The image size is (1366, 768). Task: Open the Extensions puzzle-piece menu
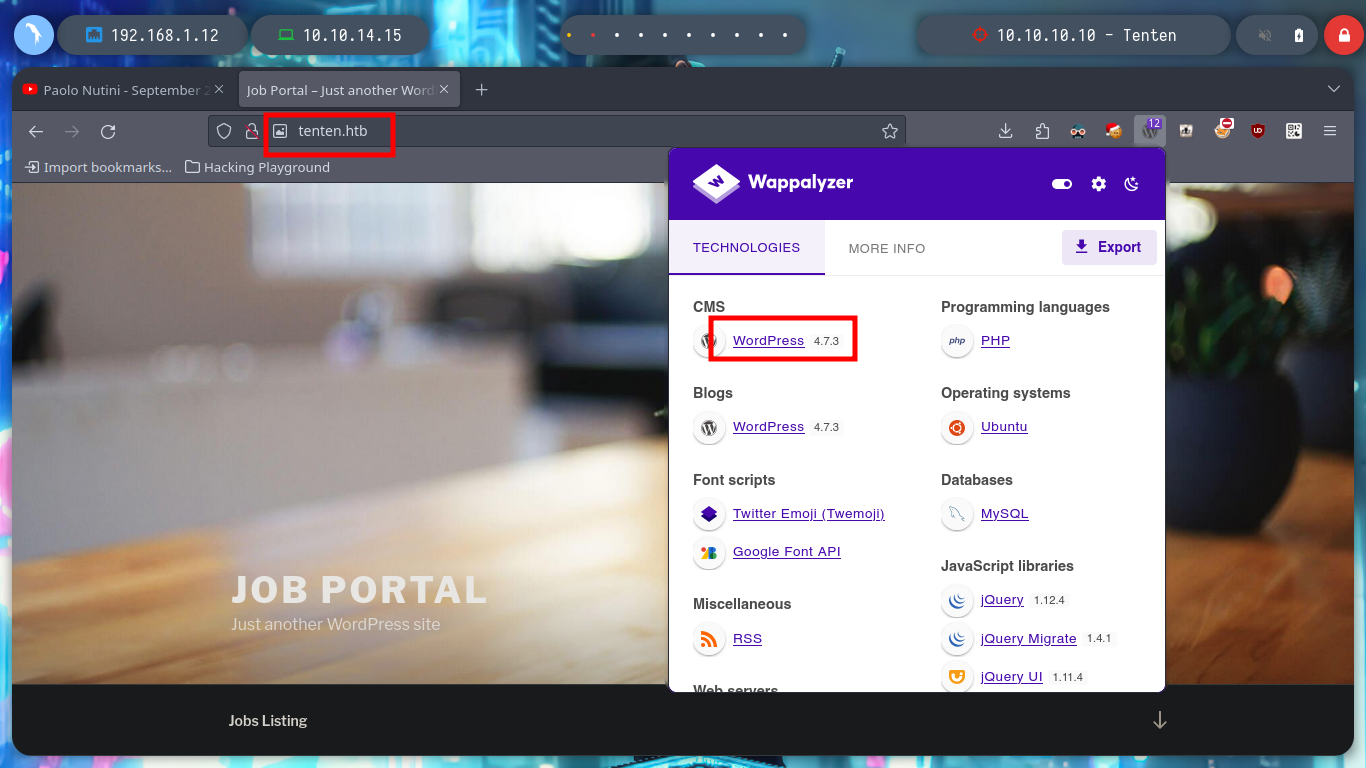click(x=1042, y=131)
